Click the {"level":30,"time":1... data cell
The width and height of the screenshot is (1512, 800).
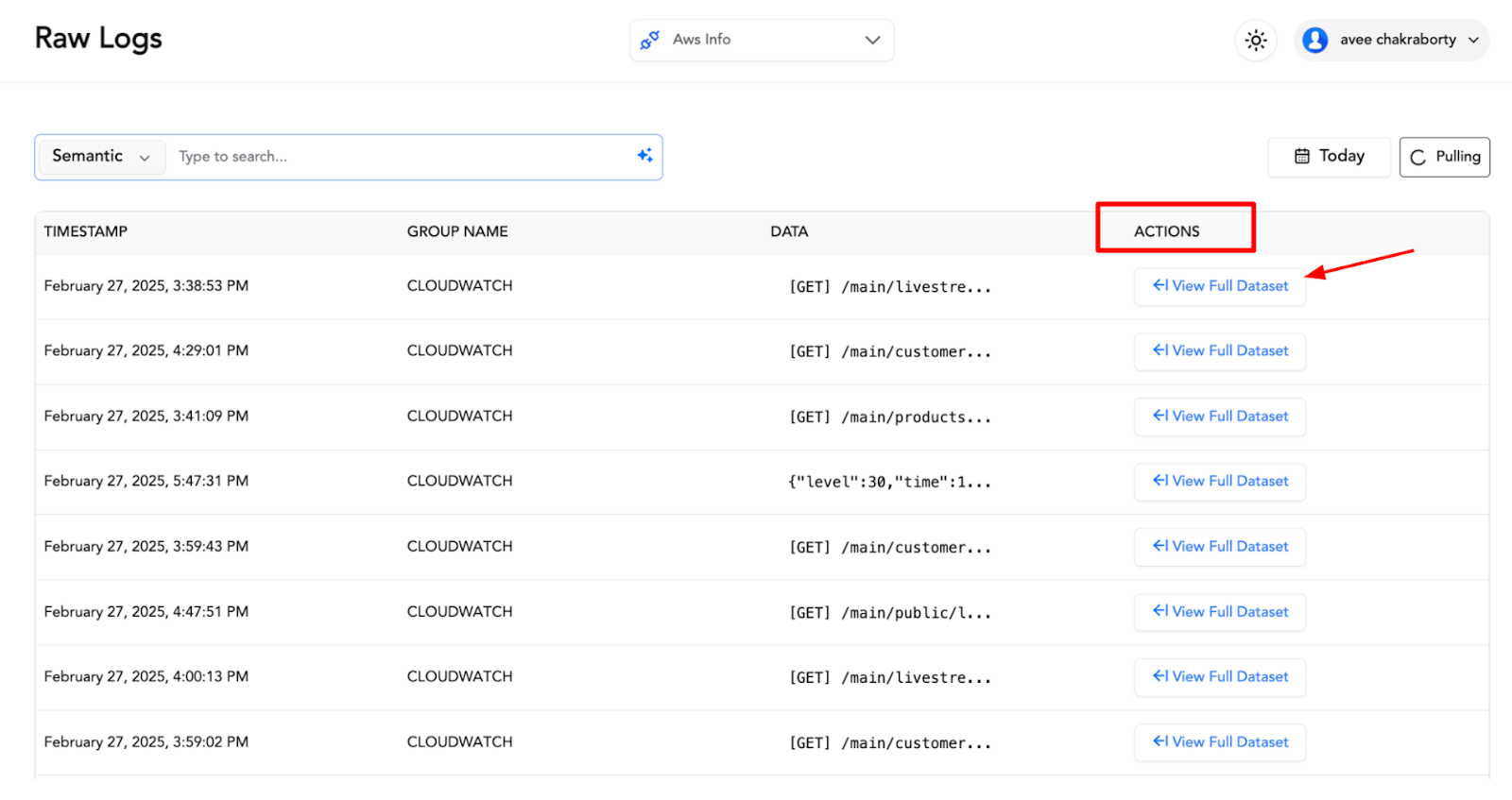[x=890, y=483]
